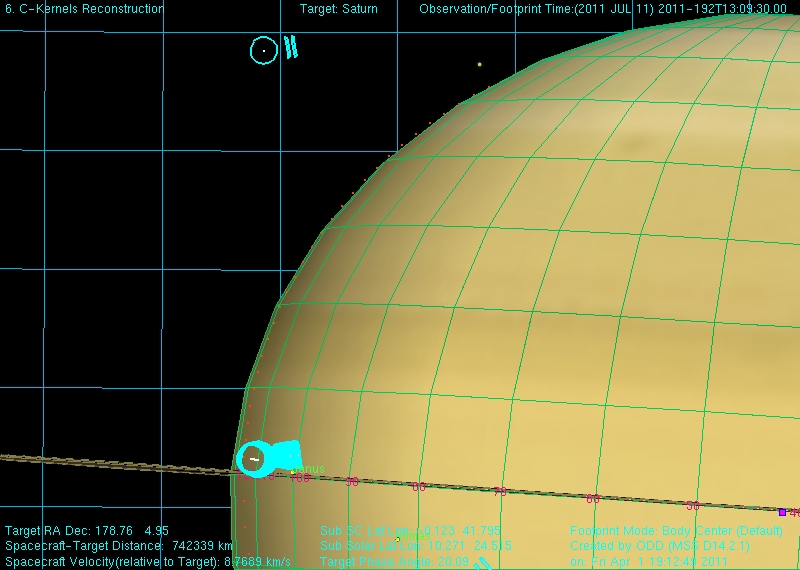This screenshot has width=800, height=570.
Task: Click 'Footprint Mode: Body Center (Default)' text
Action: (x=676, y=531)
